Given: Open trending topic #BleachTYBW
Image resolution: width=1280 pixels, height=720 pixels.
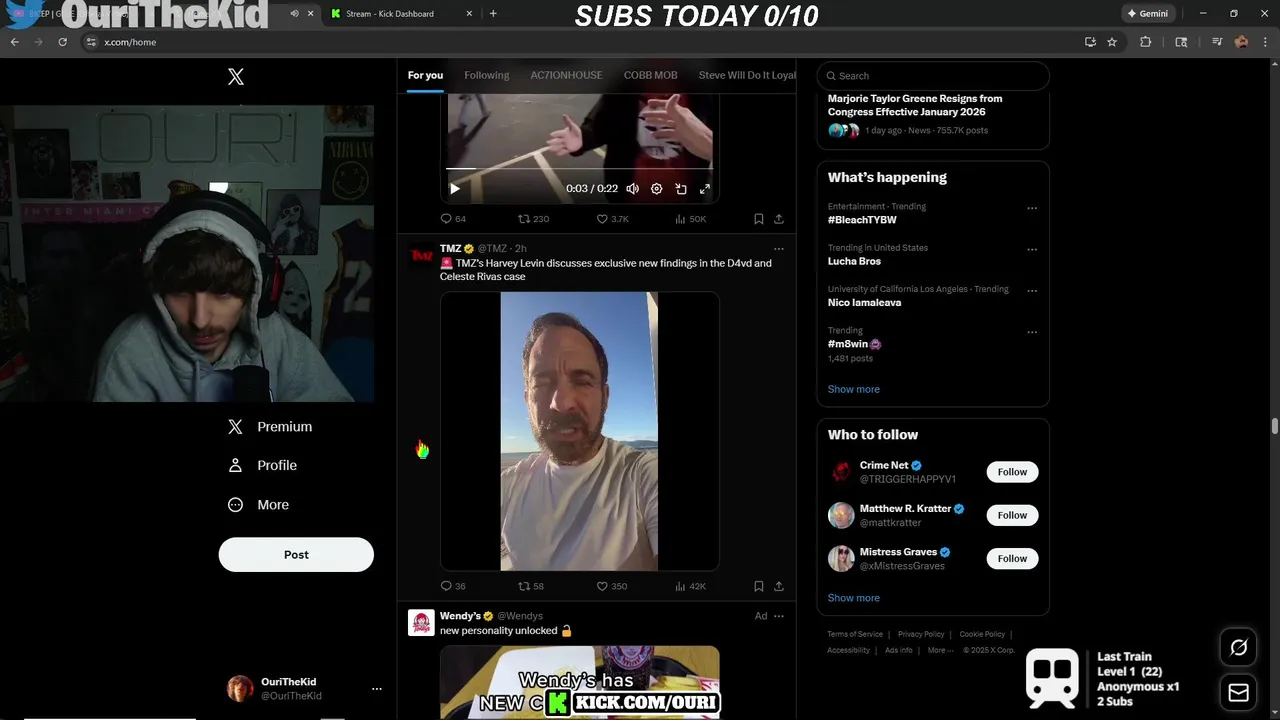Looking at the screenshot, I should [x=862, y=220].
